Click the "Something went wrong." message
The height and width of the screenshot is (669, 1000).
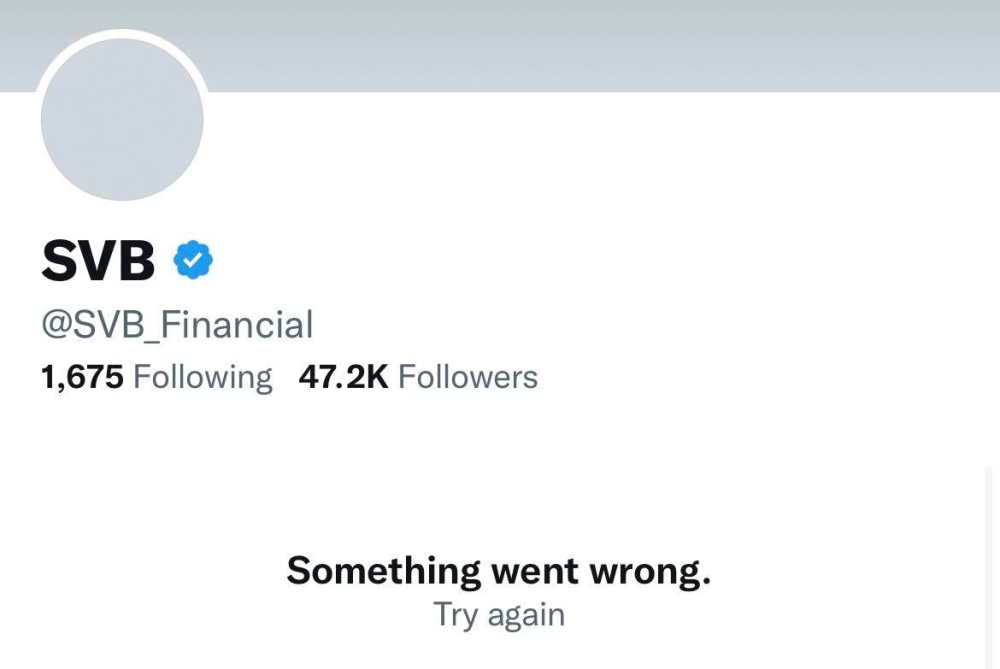499,571
